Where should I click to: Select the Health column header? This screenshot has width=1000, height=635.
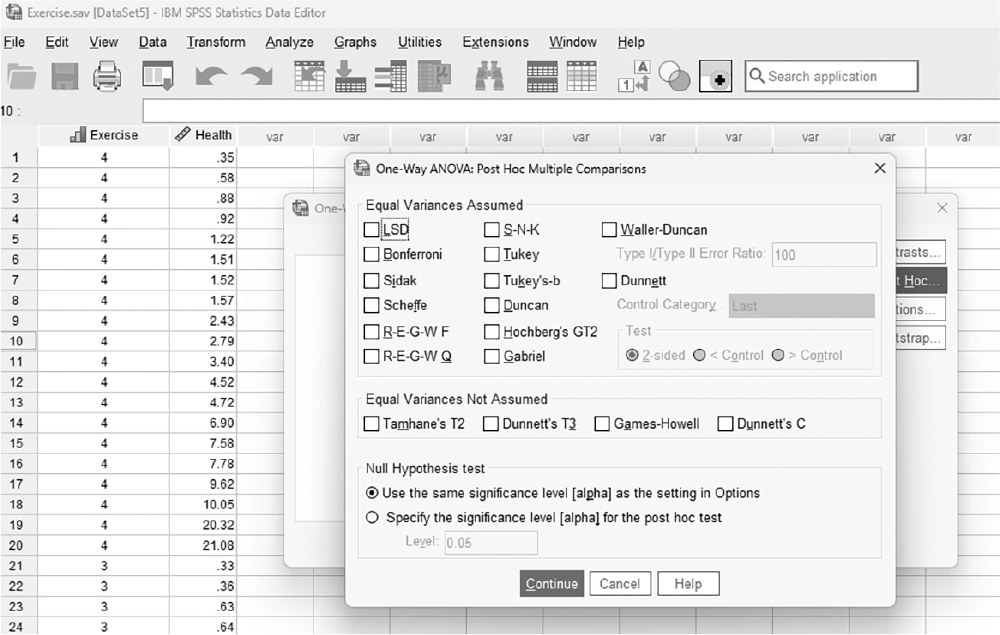coord(203,135)
